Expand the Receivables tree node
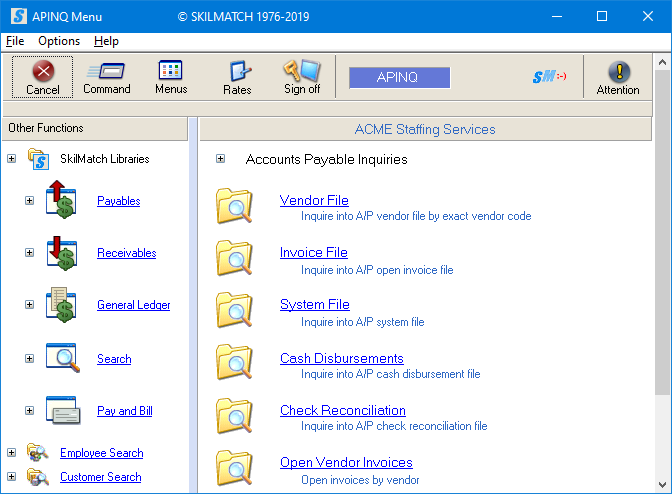672x494 pixels. 29,252
